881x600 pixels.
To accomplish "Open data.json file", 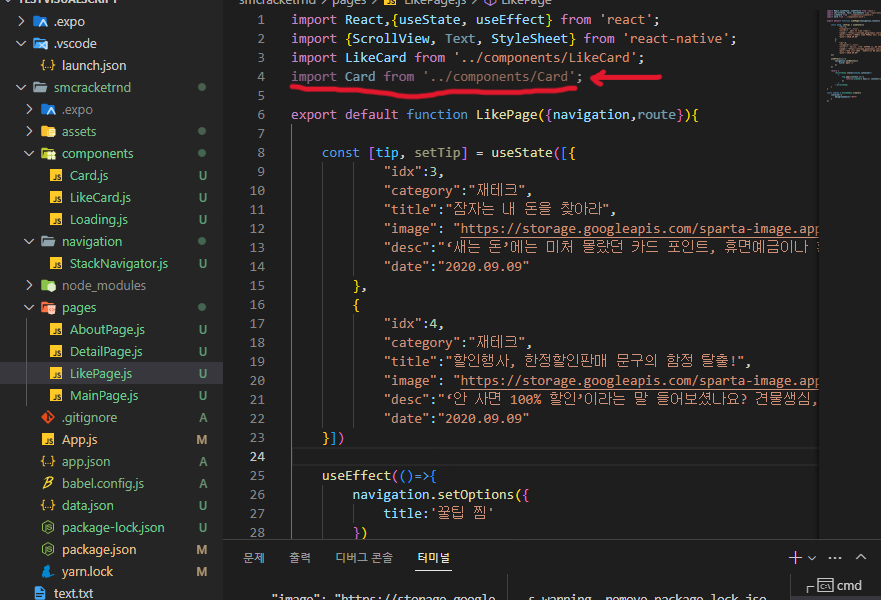I will [x=88, y=505].
